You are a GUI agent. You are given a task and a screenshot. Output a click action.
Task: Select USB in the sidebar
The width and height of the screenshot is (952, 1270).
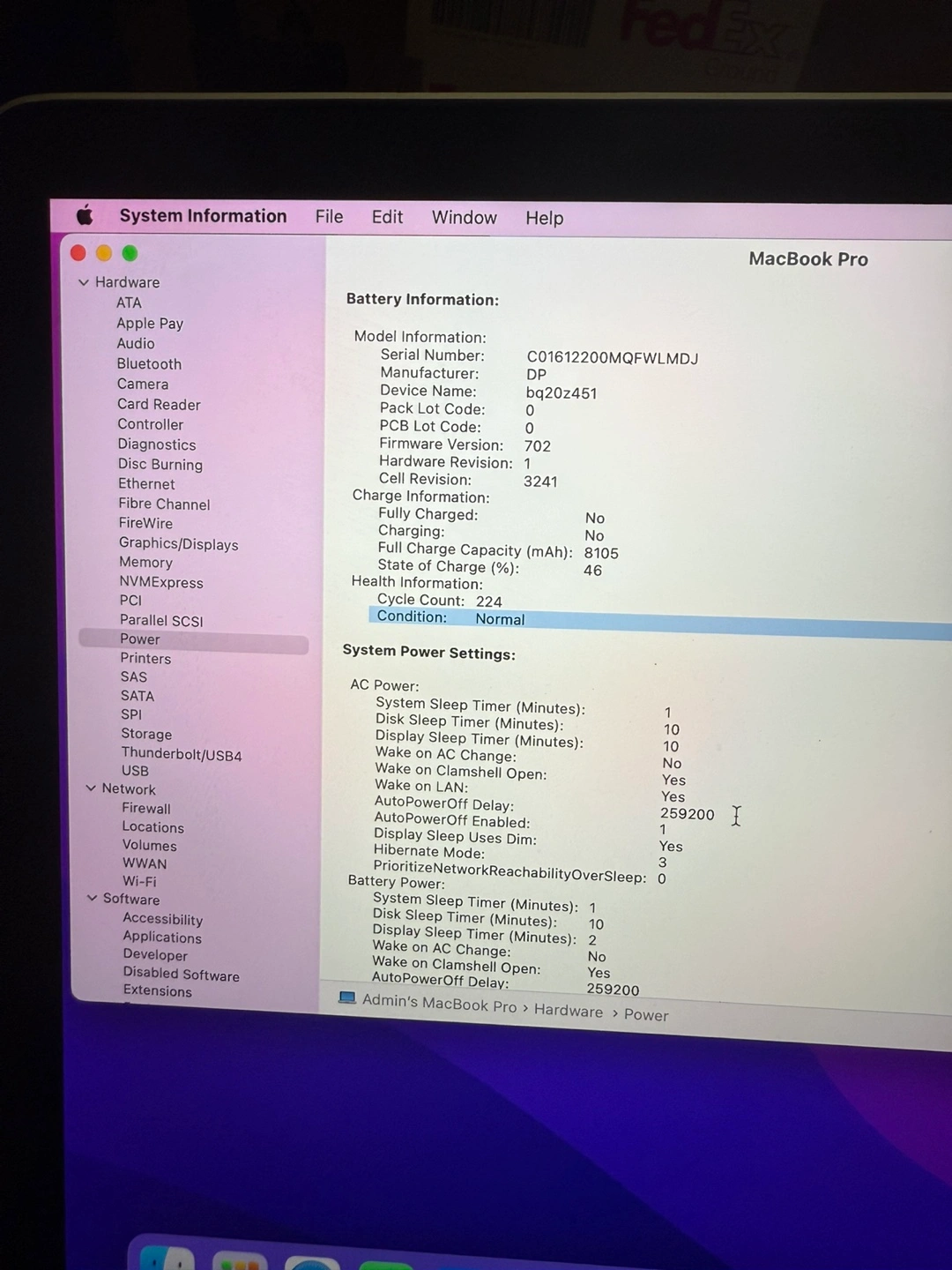[135, 770]
